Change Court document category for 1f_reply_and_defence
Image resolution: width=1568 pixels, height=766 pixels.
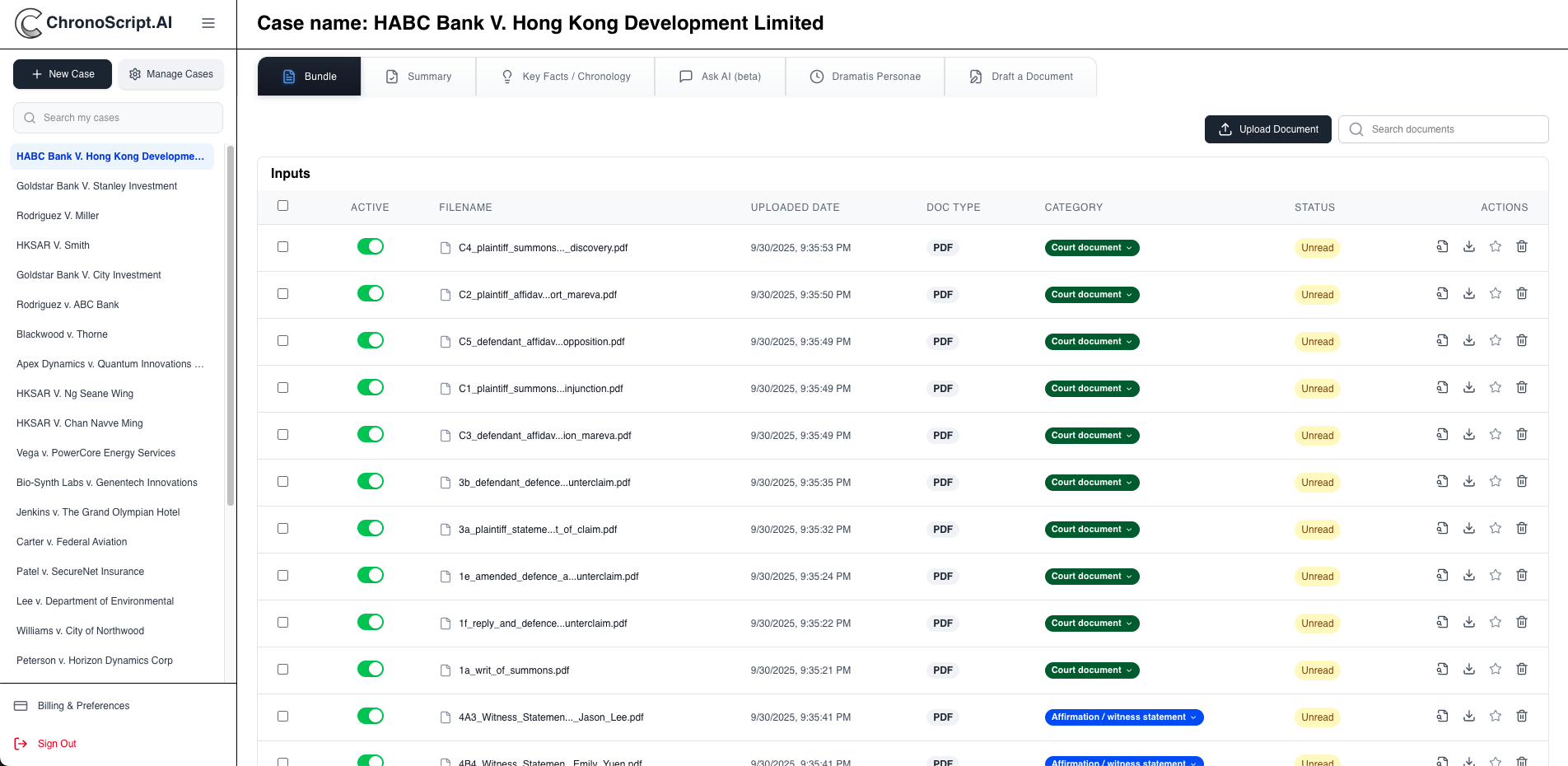point(1091,624)
